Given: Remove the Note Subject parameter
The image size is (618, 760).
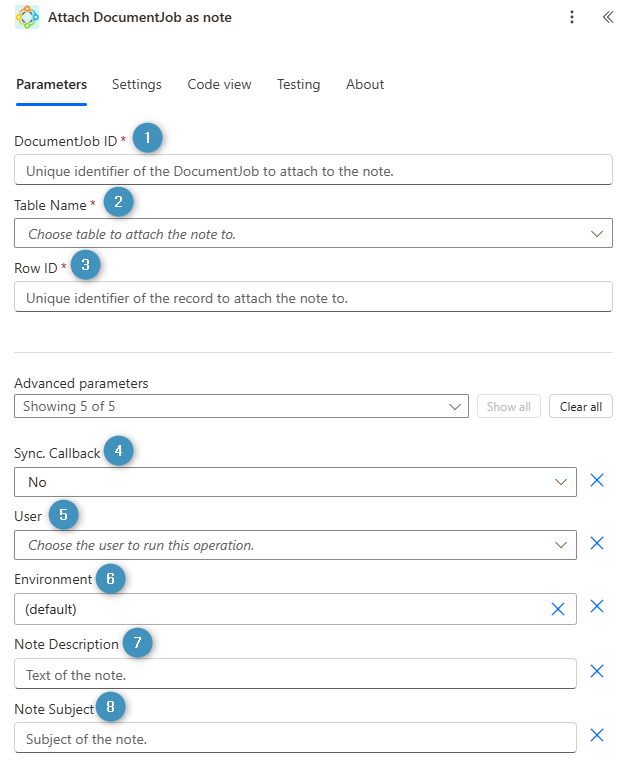Looking at the screenshot, I should (597, 736).
